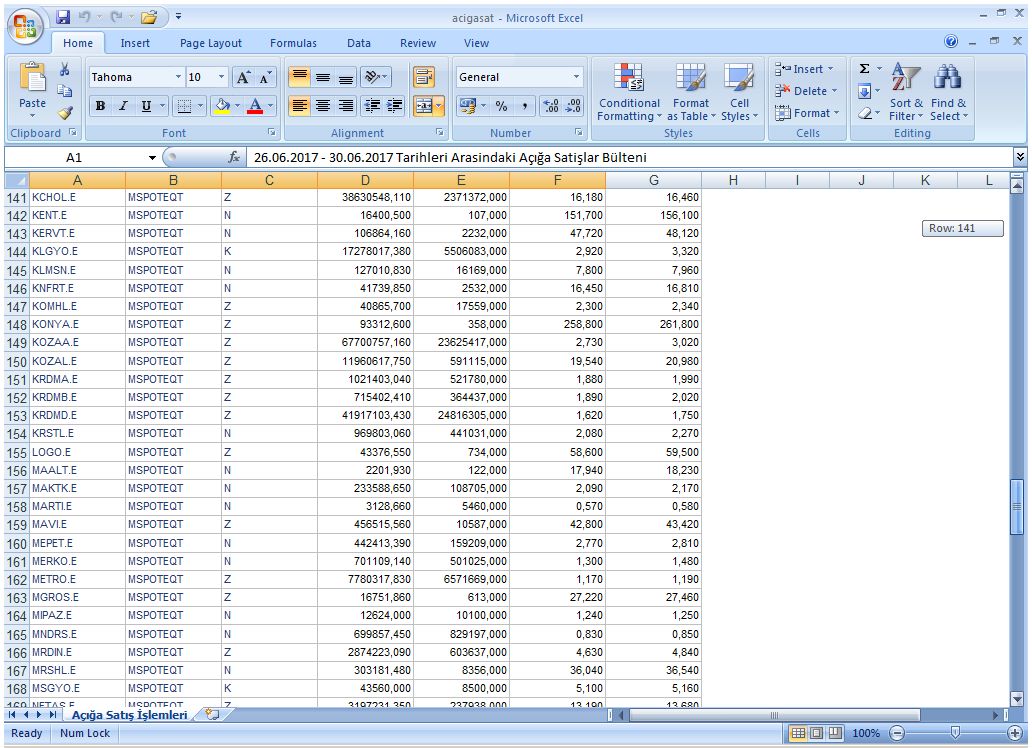Open Excel Help question mark

pyautogui.click(x=951, y=41)
